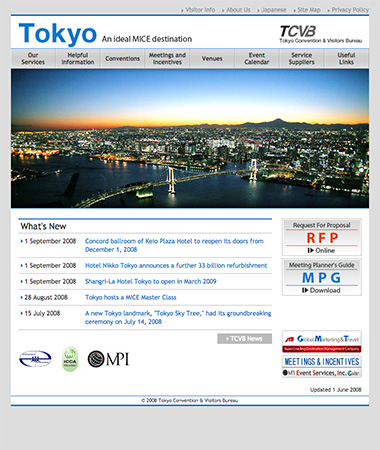This screenshot has width=380, height=450.
Task: Download the MPG Meeting Planner's Guide
Action: pos(322,277)
